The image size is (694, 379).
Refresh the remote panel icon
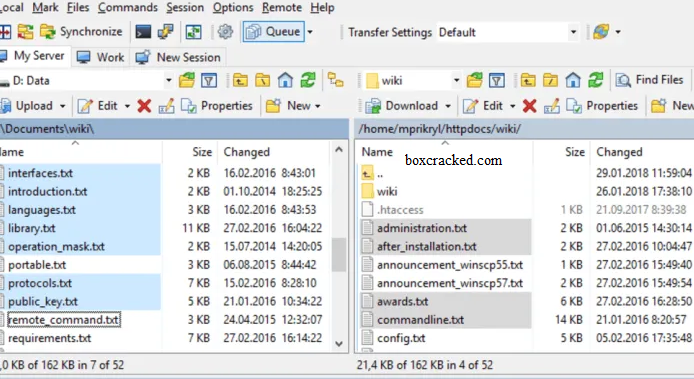(x=596, y=81)
